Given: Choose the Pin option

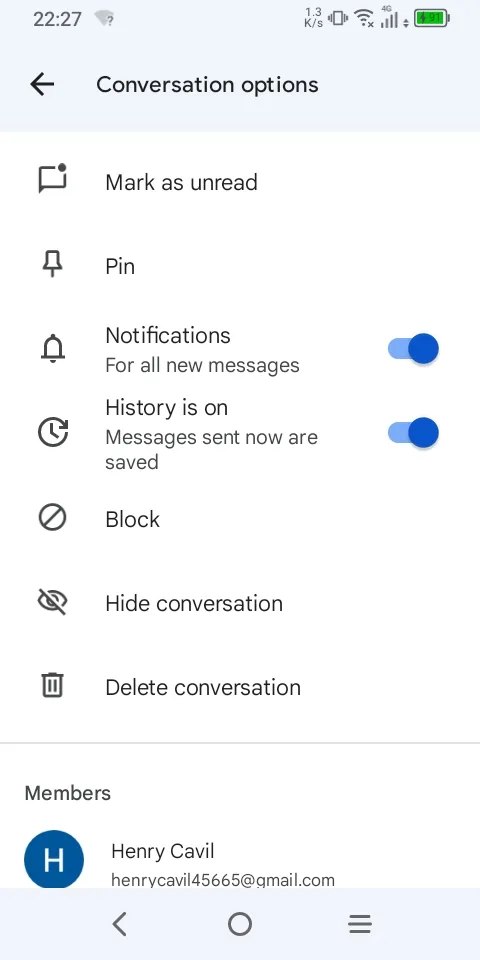Looking at the screenshot, I should point(240,266).
